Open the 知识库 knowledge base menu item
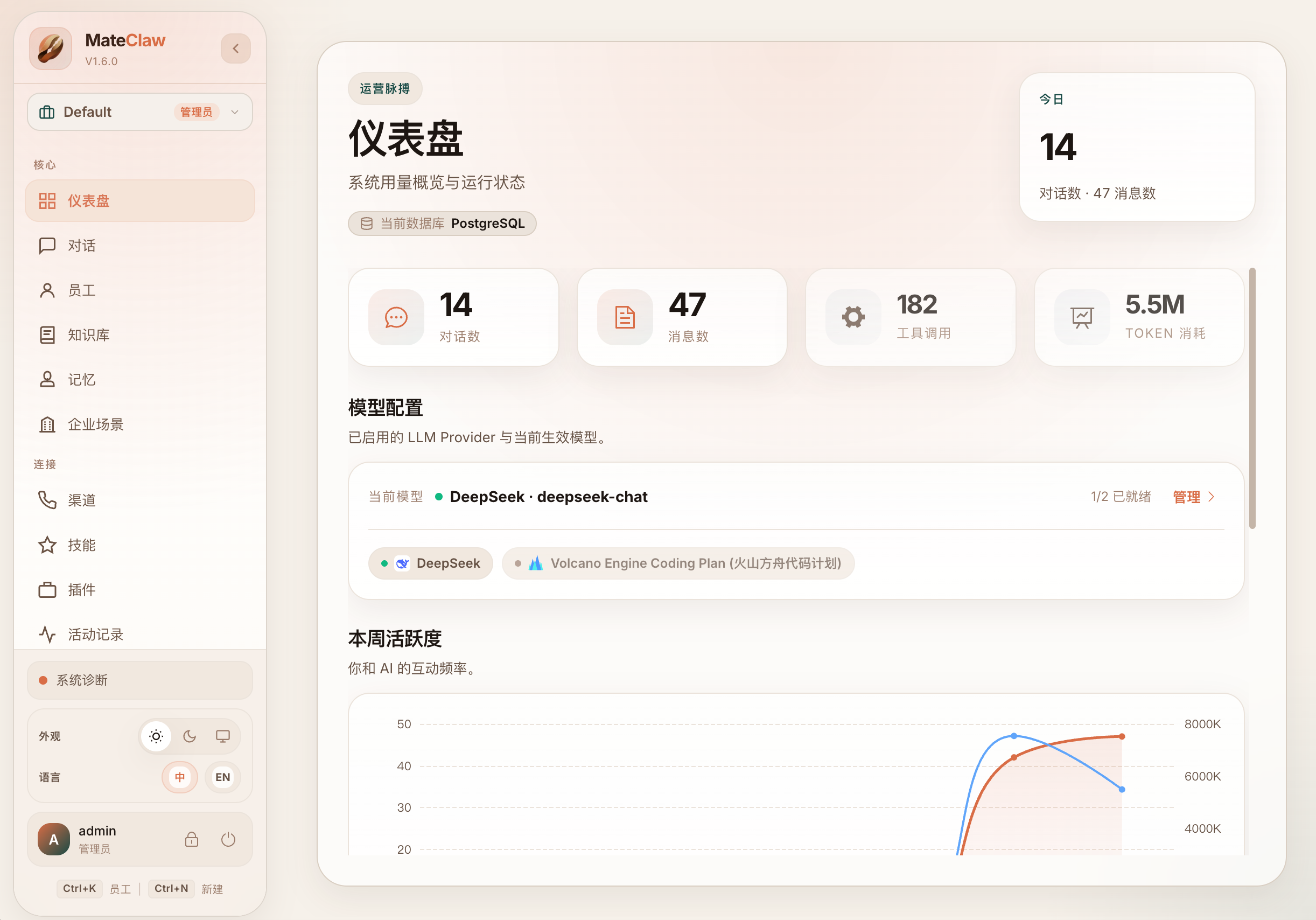Viewport: 1316px width, 920px height. pyautogui.click(x=140, y=334)
